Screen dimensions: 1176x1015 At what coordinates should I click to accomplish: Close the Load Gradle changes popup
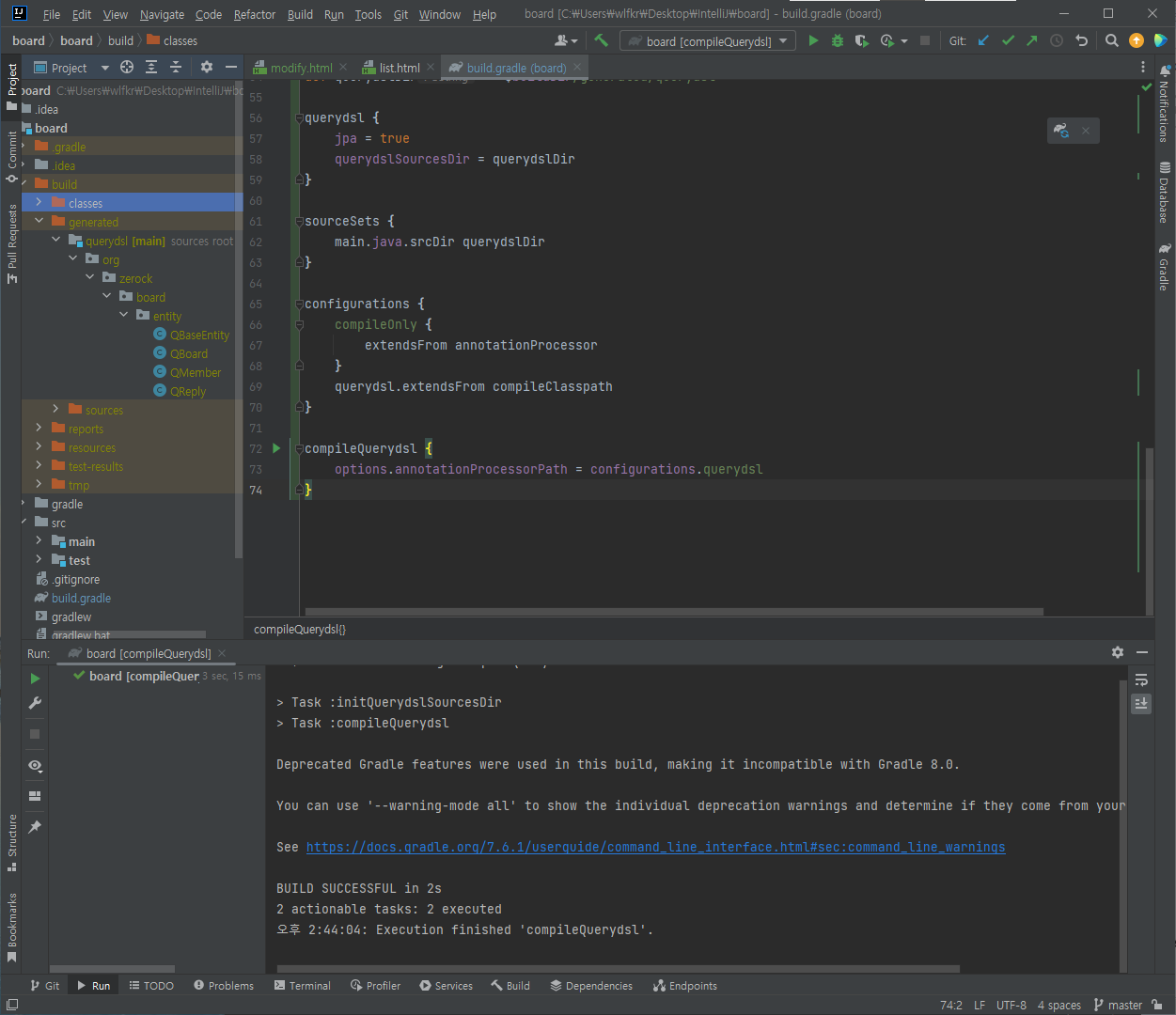(1086, 131)
